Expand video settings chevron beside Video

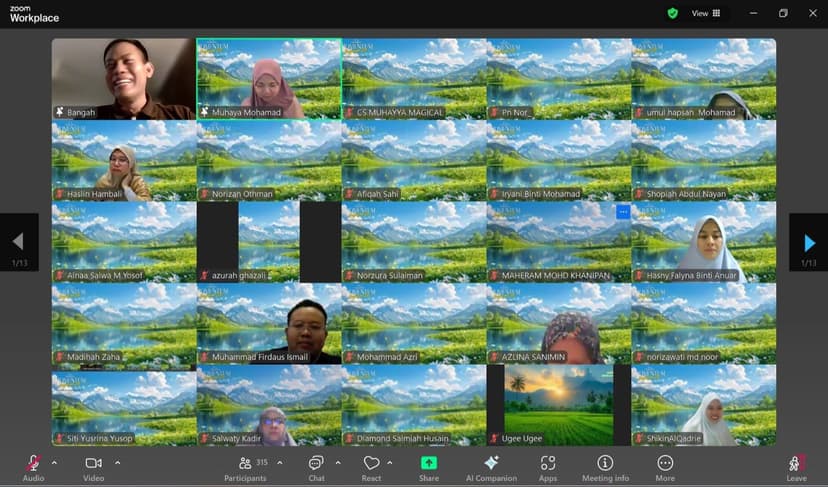click(x=117, y=463)
